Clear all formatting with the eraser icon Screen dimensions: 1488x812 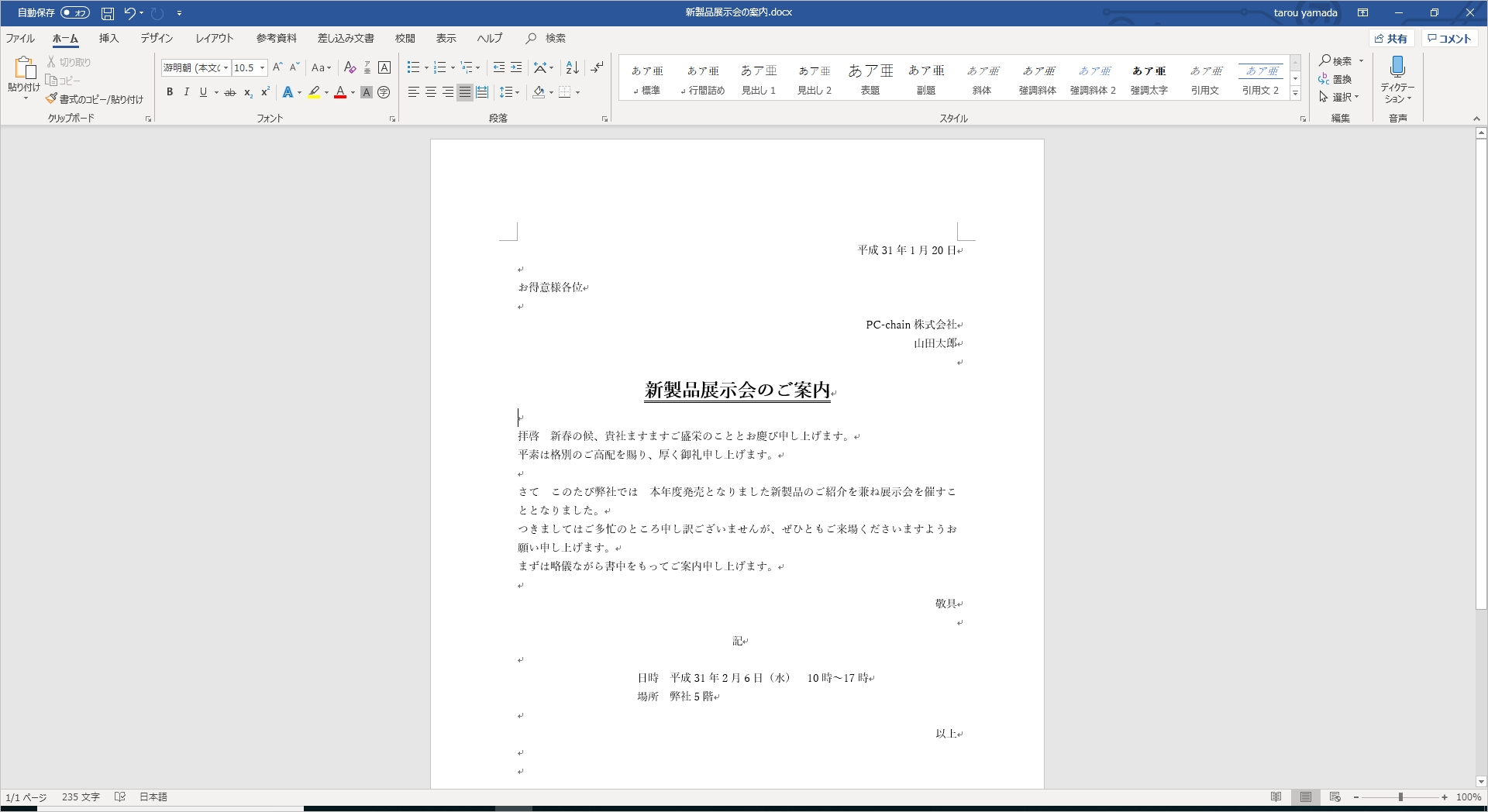pyautogui.click(x=350, y=67)
